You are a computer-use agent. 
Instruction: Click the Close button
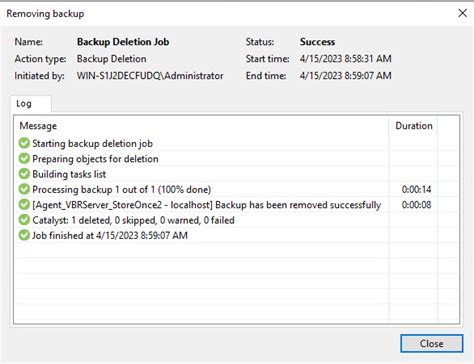pyautogui.click(x=432, y=343)
